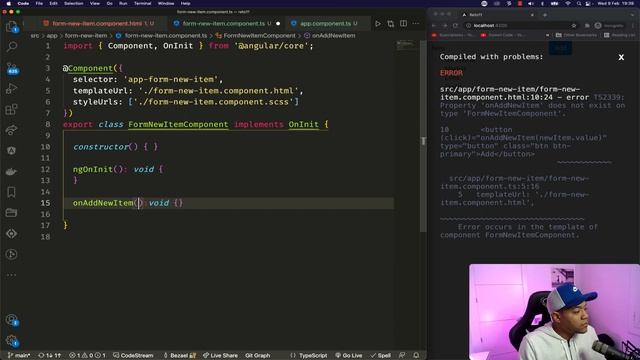This screenshot has height=360, width=640.
Task: Open the browser three-dot menu
Action: click(633, 25)
